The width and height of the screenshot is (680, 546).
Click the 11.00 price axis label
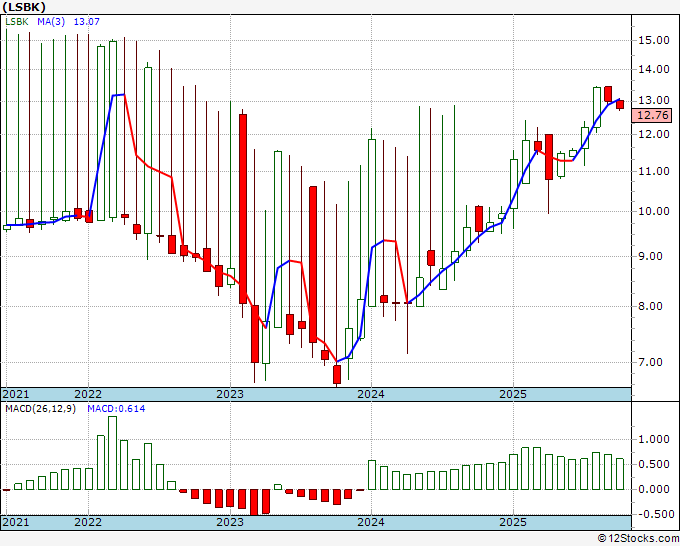click(x=654, y=171)
